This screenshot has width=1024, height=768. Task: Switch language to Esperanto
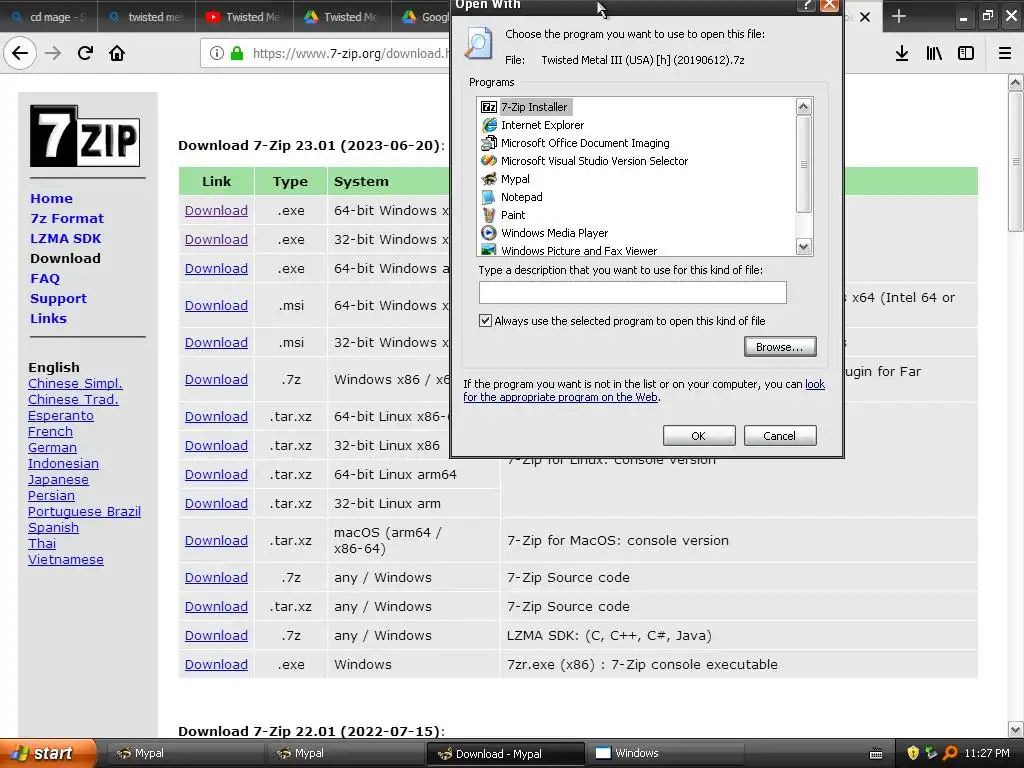point(61,415)
